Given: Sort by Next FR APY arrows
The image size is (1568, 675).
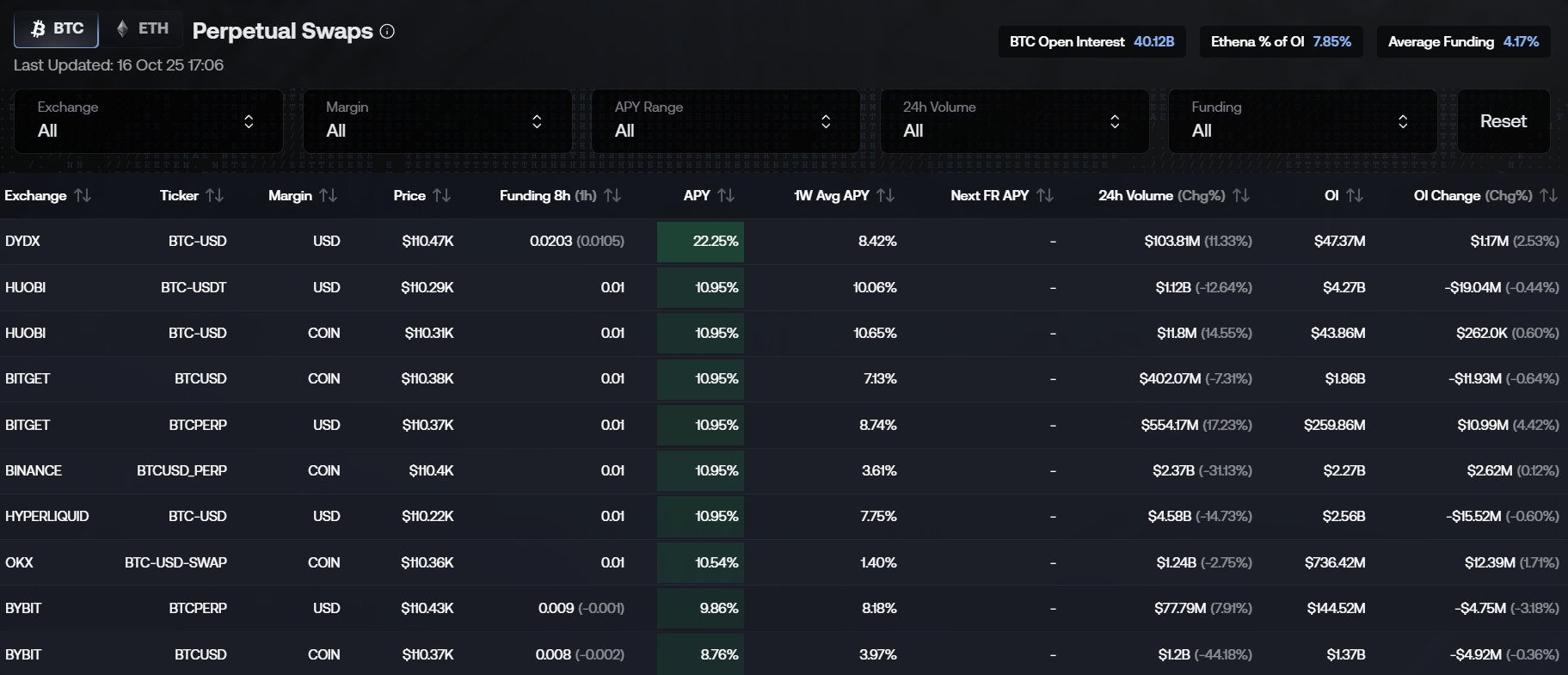Looking at the screenshot, I should pos(1045,196).
